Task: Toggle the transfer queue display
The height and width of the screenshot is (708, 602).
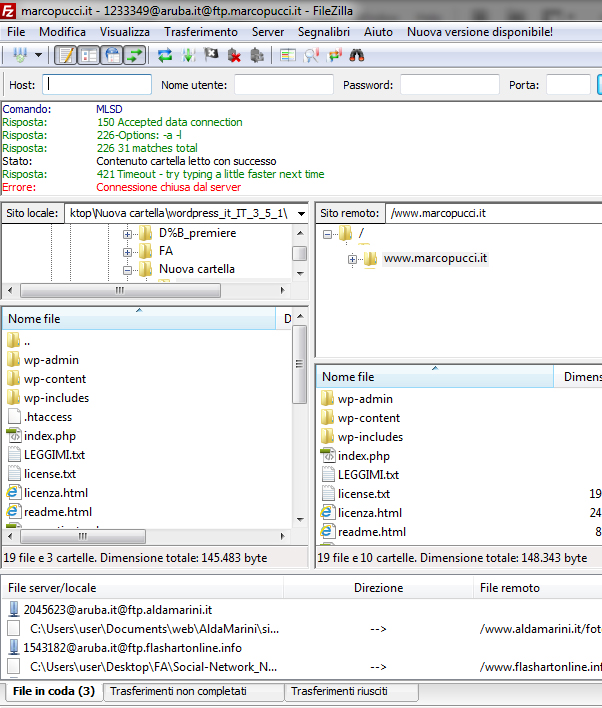Action: tap(135, 56)
